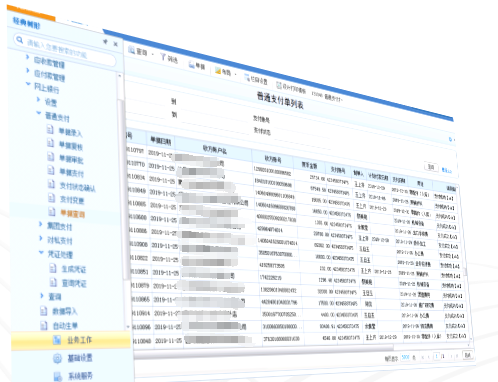The height and width of the screenshot is (382, 498).
Task: Select the 单据查询 menu entry
Action: coord(72,213)
